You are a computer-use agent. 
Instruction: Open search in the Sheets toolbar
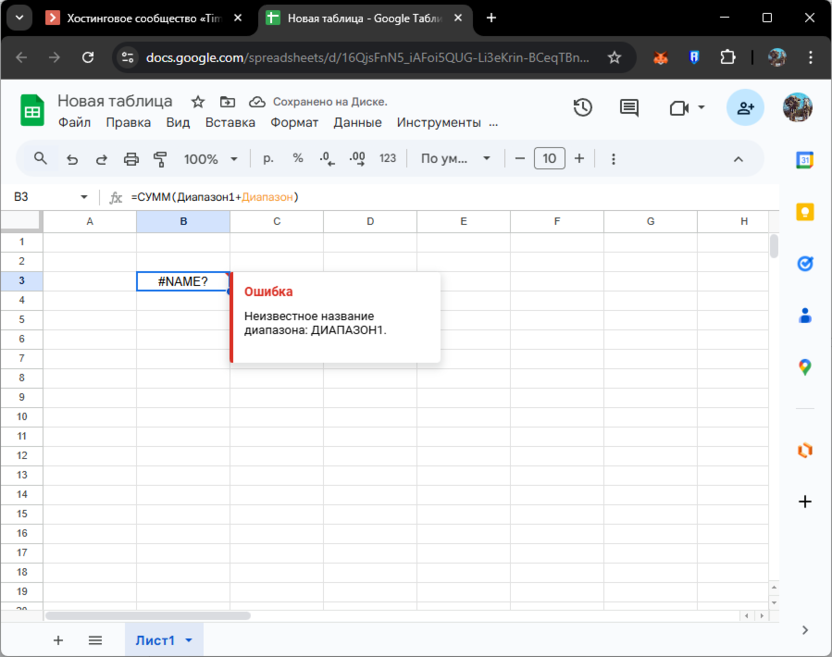click(40, 158)
